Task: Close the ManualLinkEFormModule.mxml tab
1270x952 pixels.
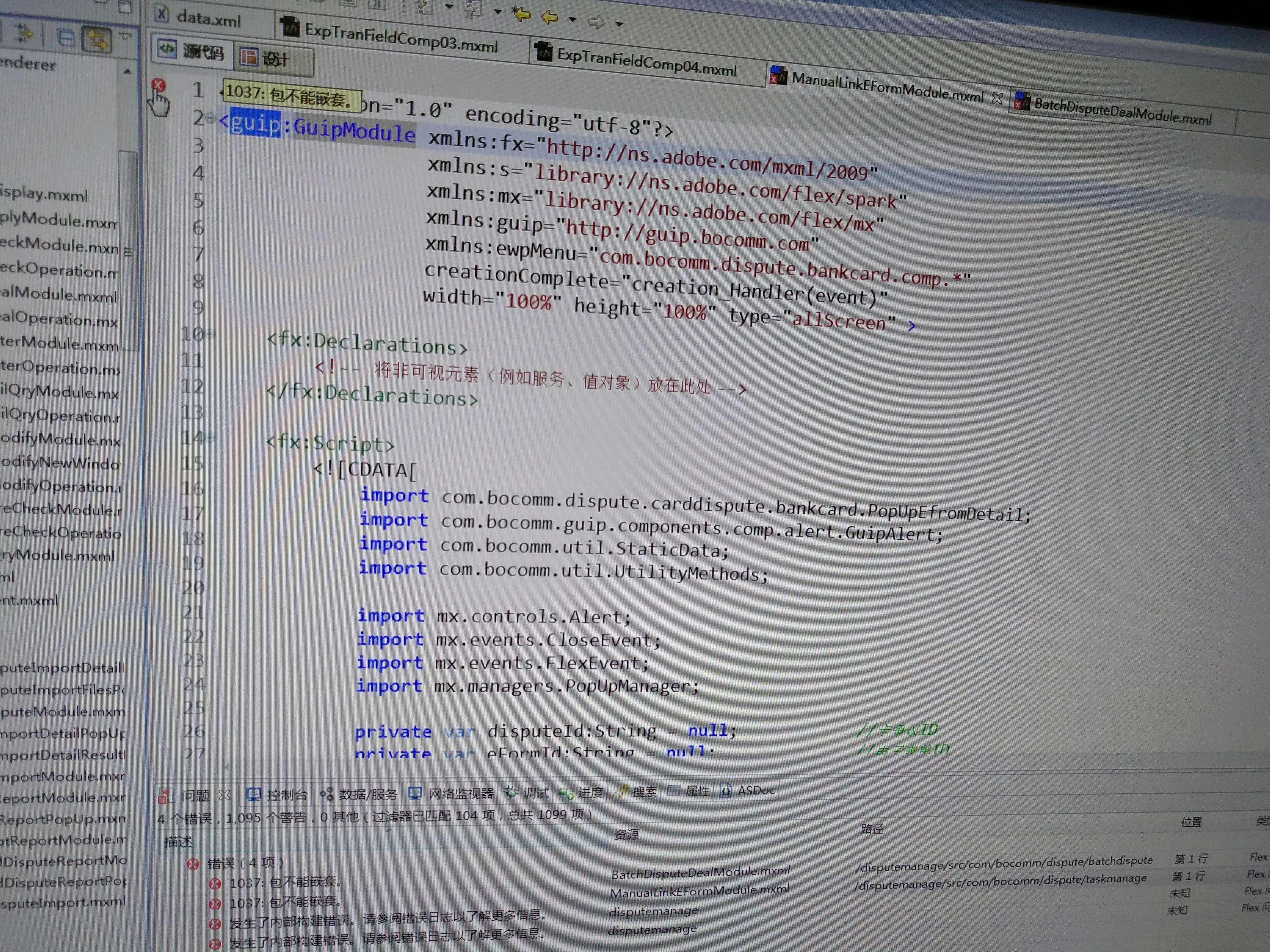Action: coord(997,99)
